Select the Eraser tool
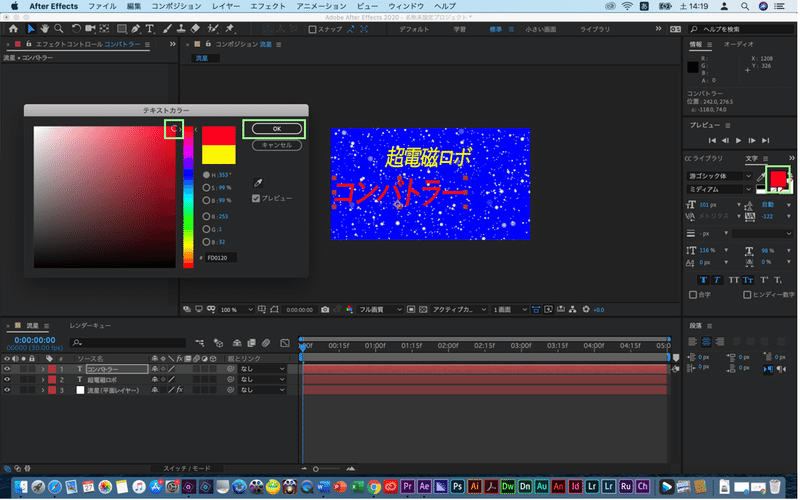Viewport: 800px width, 500px height. pos(195,29)
